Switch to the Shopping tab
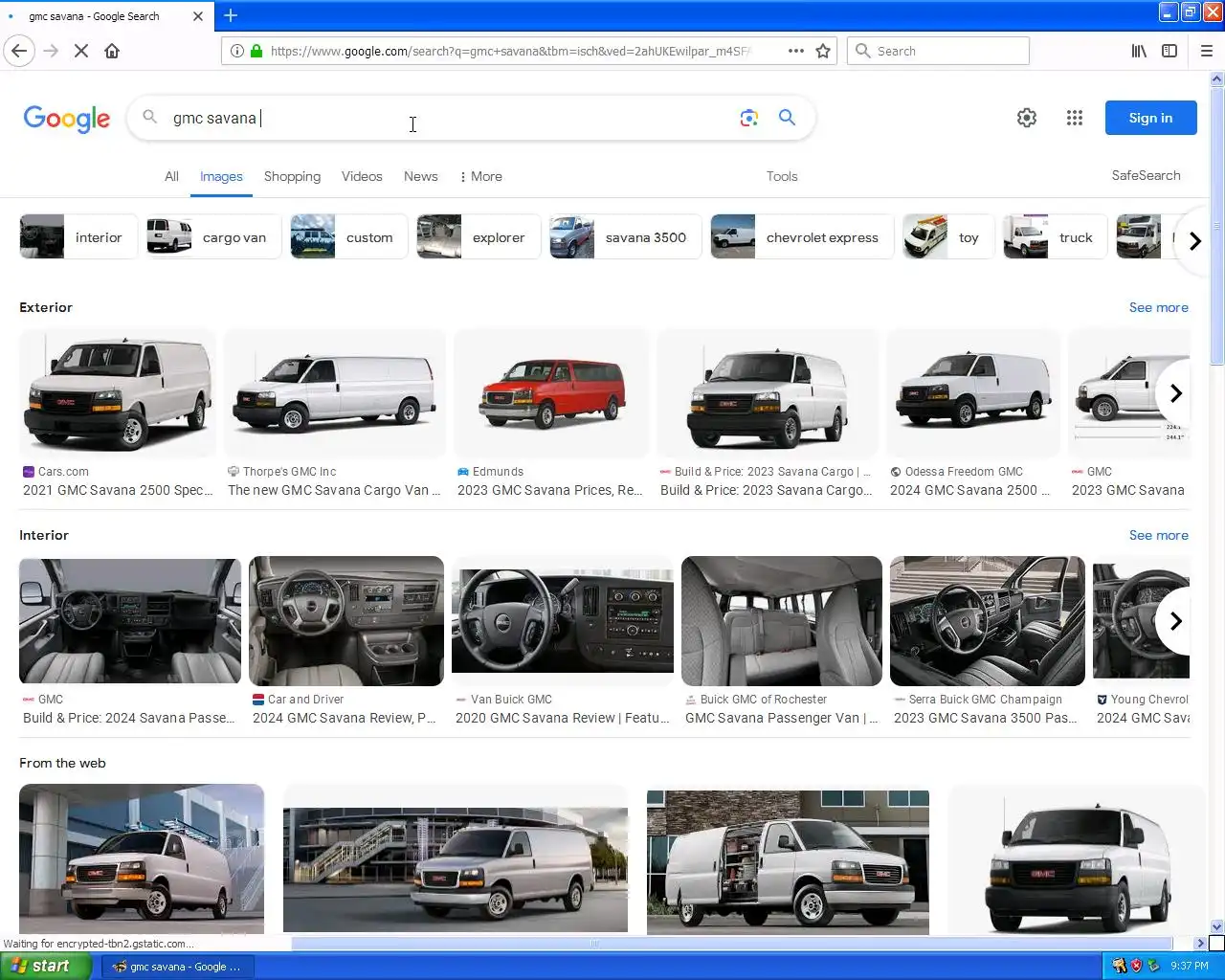1225x980 pixels. point(292,176)
